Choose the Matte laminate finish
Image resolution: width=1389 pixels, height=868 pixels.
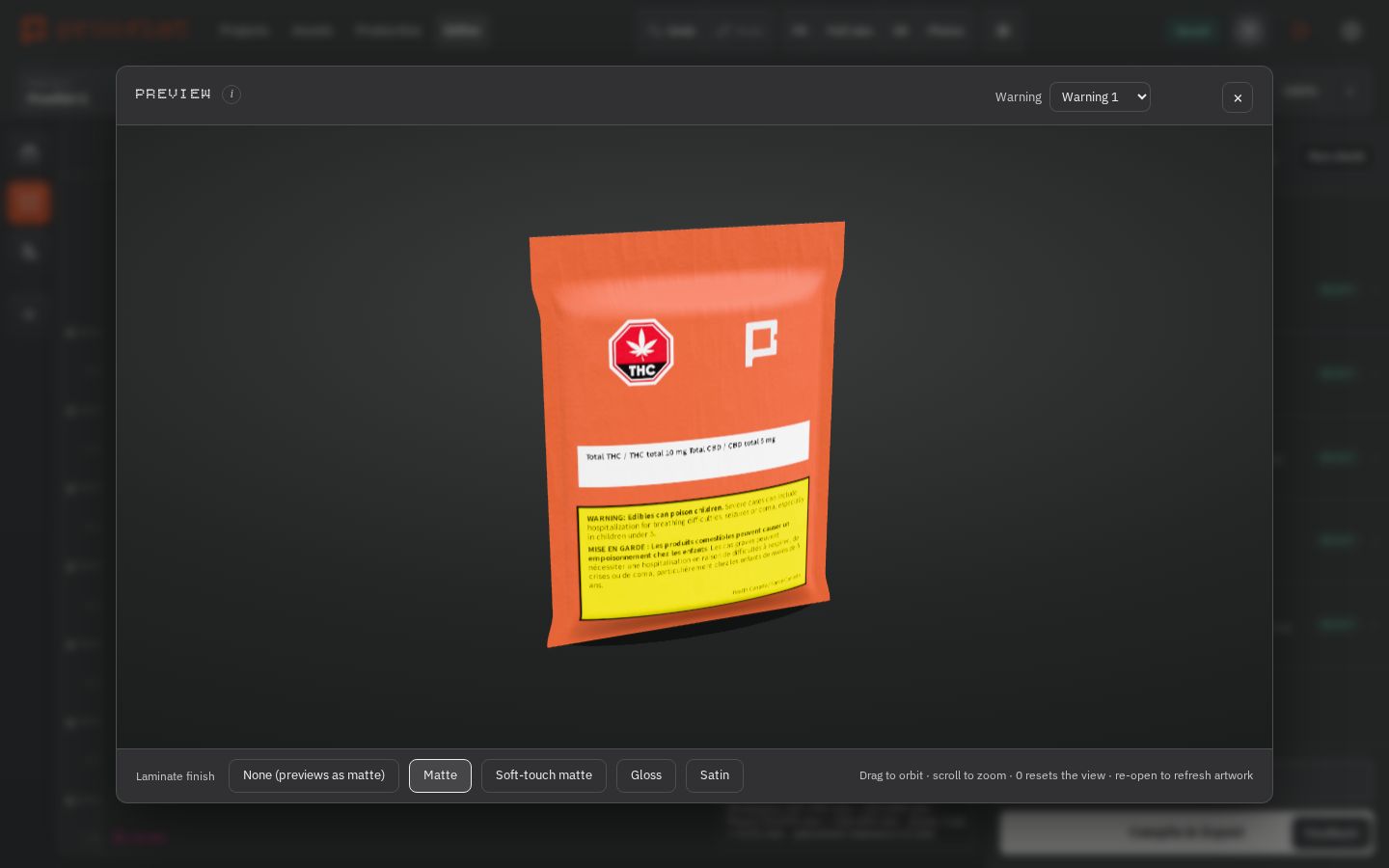440,775
